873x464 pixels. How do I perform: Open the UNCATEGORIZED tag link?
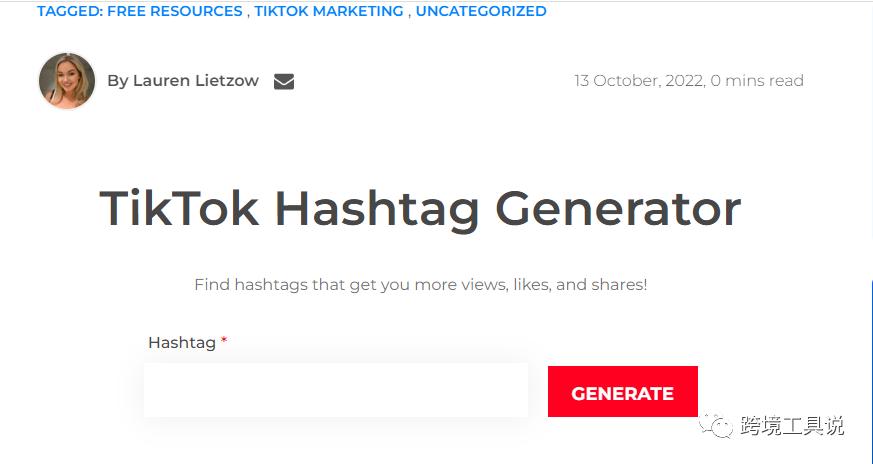481,11
